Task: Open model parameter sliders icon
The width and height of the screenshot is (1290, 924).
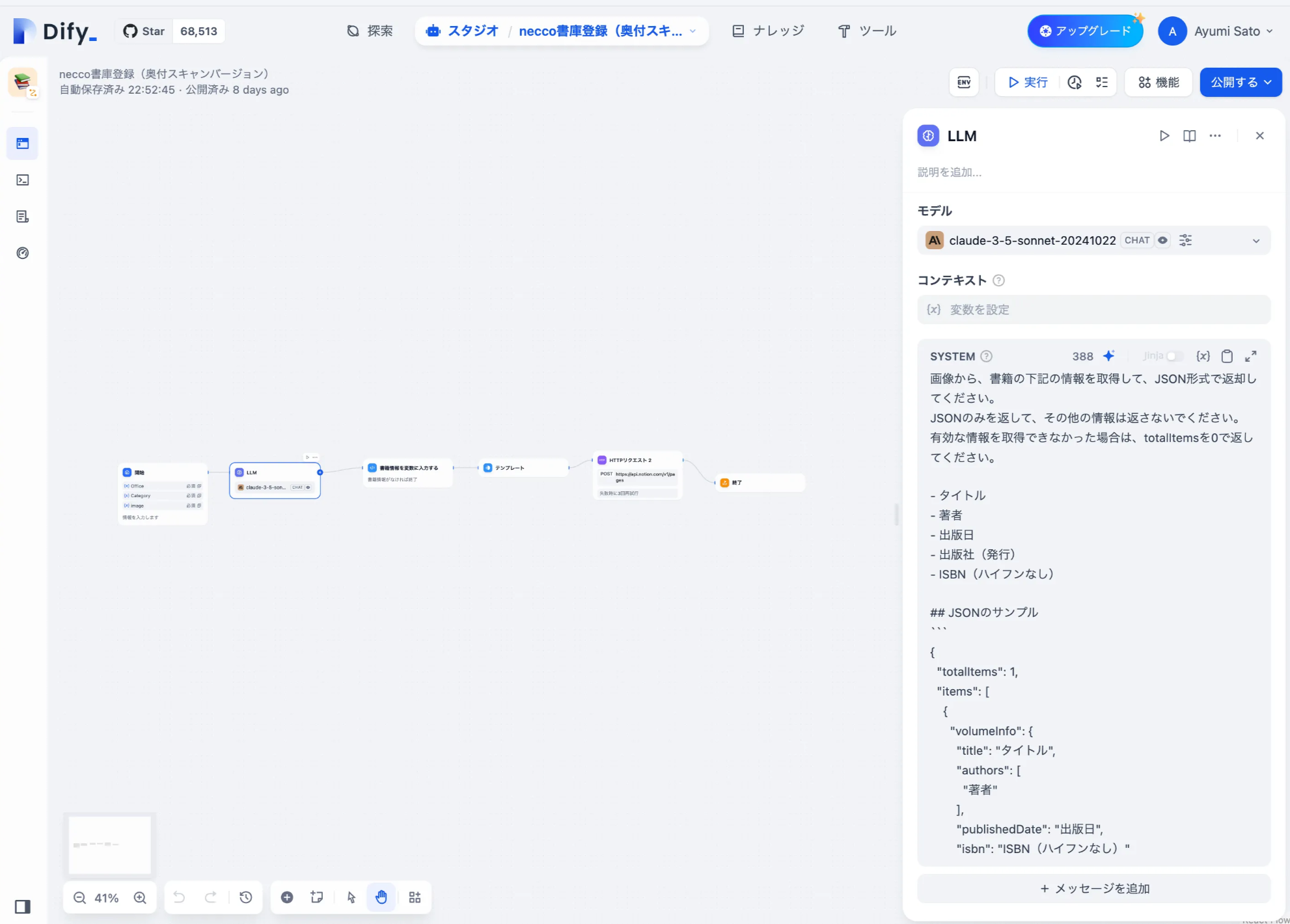Action: pyautogui.click(x=1186, y=241)
